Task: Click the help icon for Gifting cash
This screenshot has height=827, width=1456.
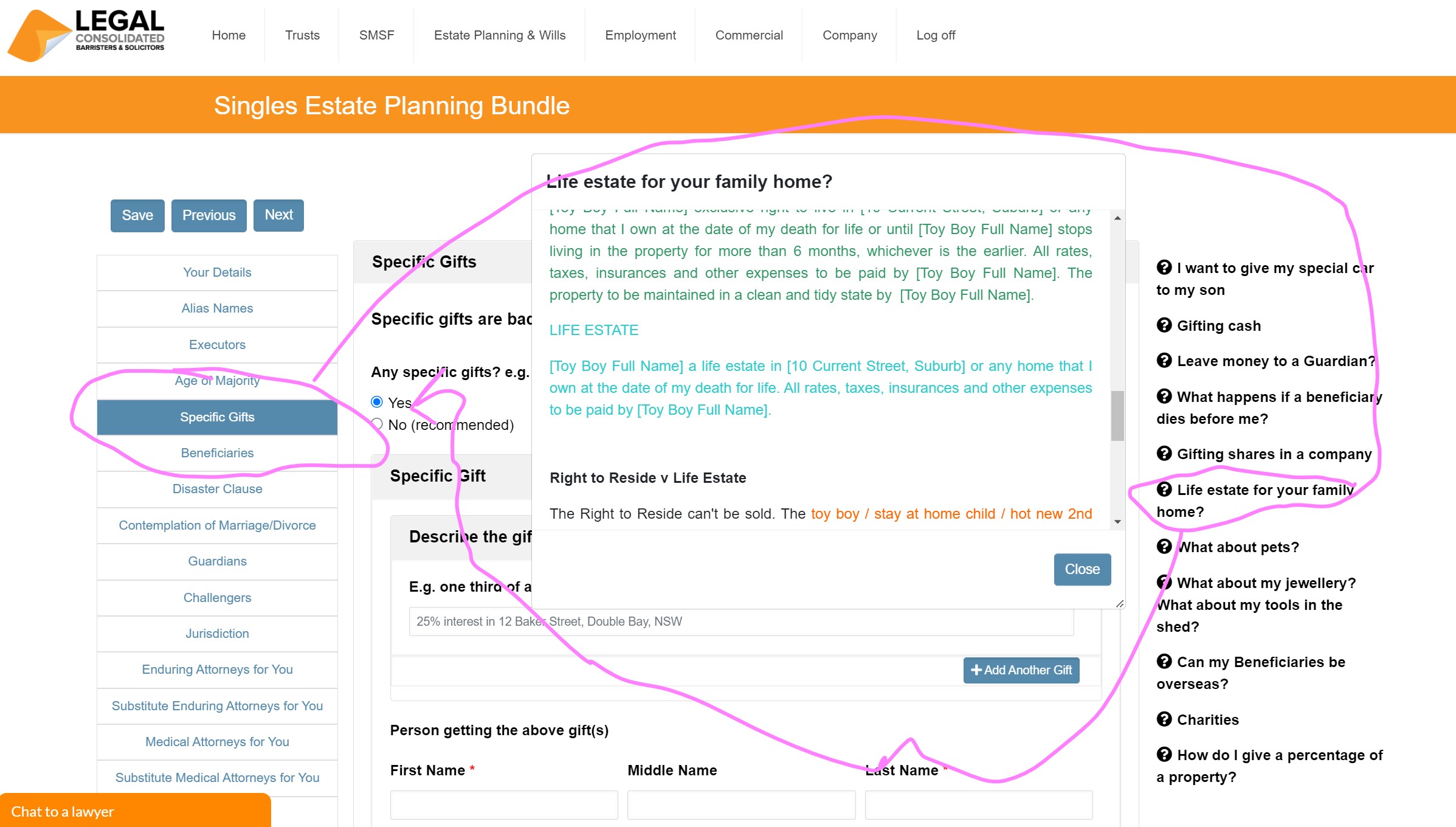Action: pos(1163,325)
